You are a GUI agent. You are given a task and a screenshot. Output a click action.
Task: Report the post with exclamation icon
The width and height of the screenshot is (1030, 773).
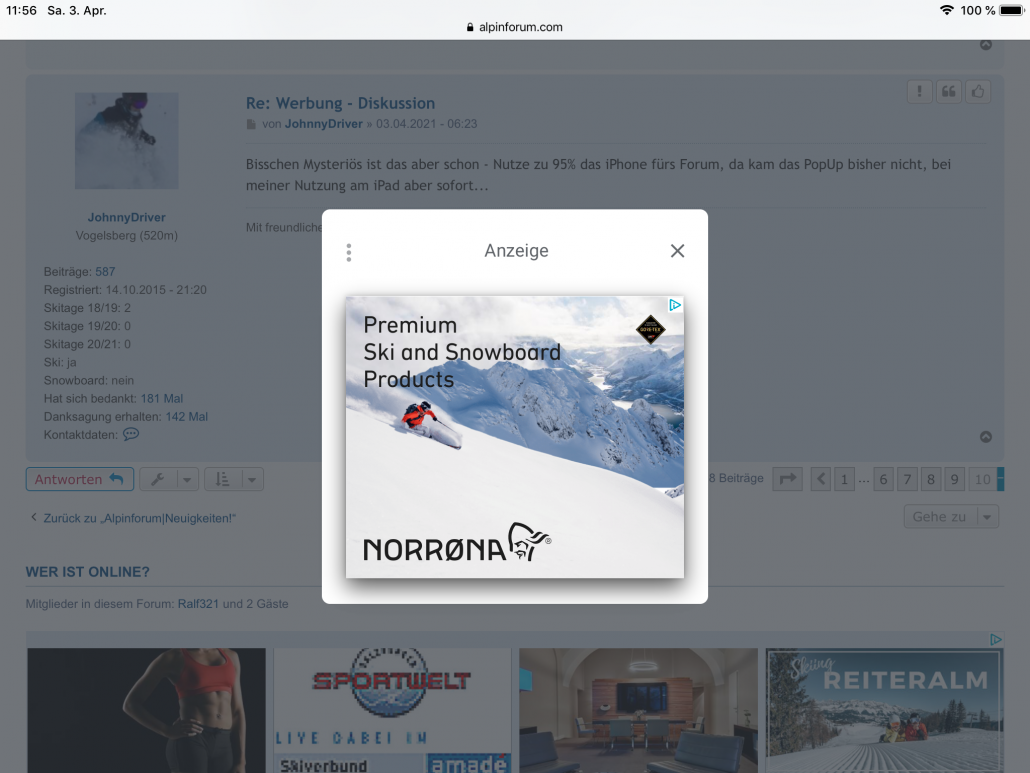click(919, 92)
